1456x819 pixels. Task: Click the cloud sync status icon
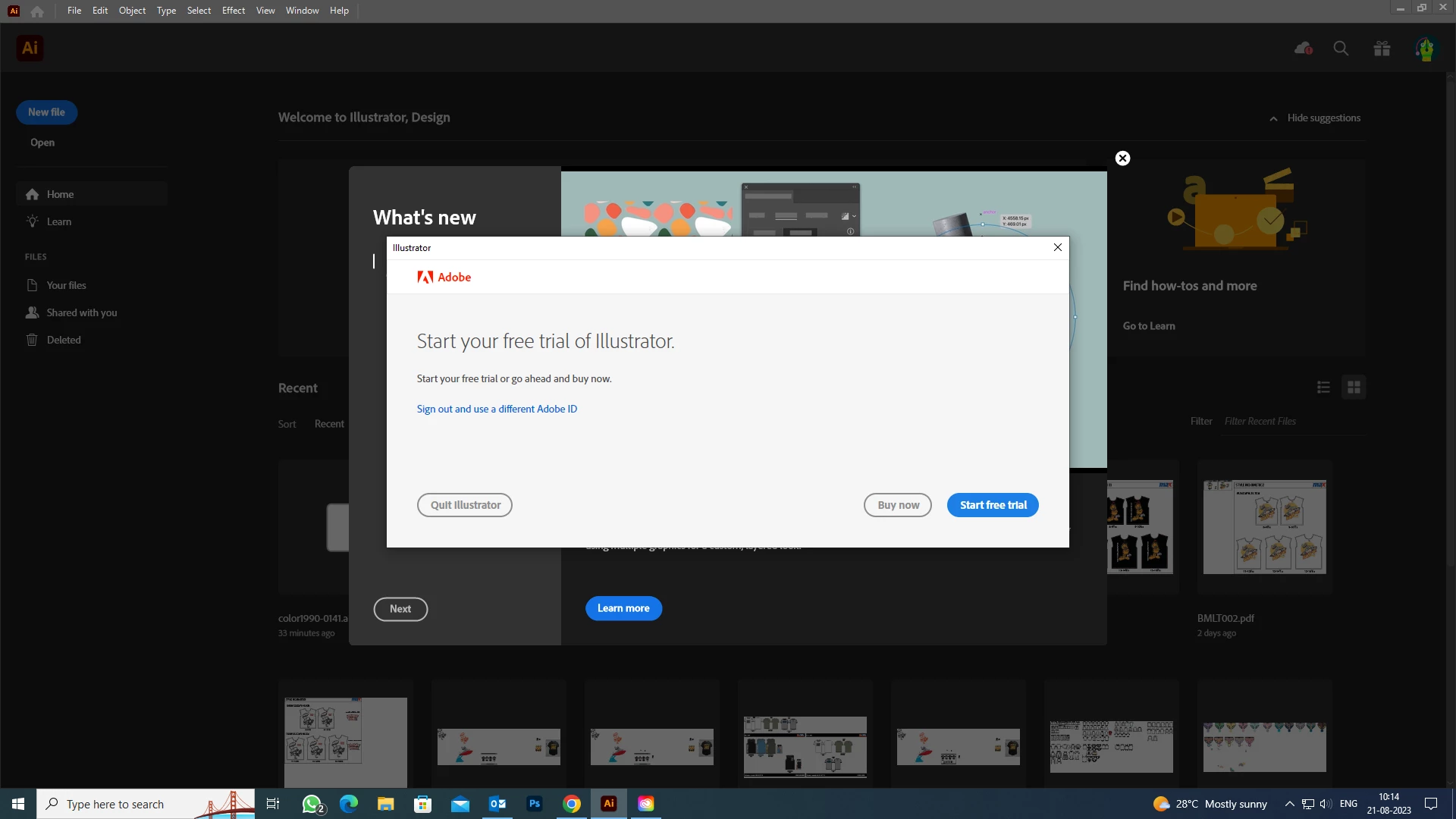[1303, 49]
